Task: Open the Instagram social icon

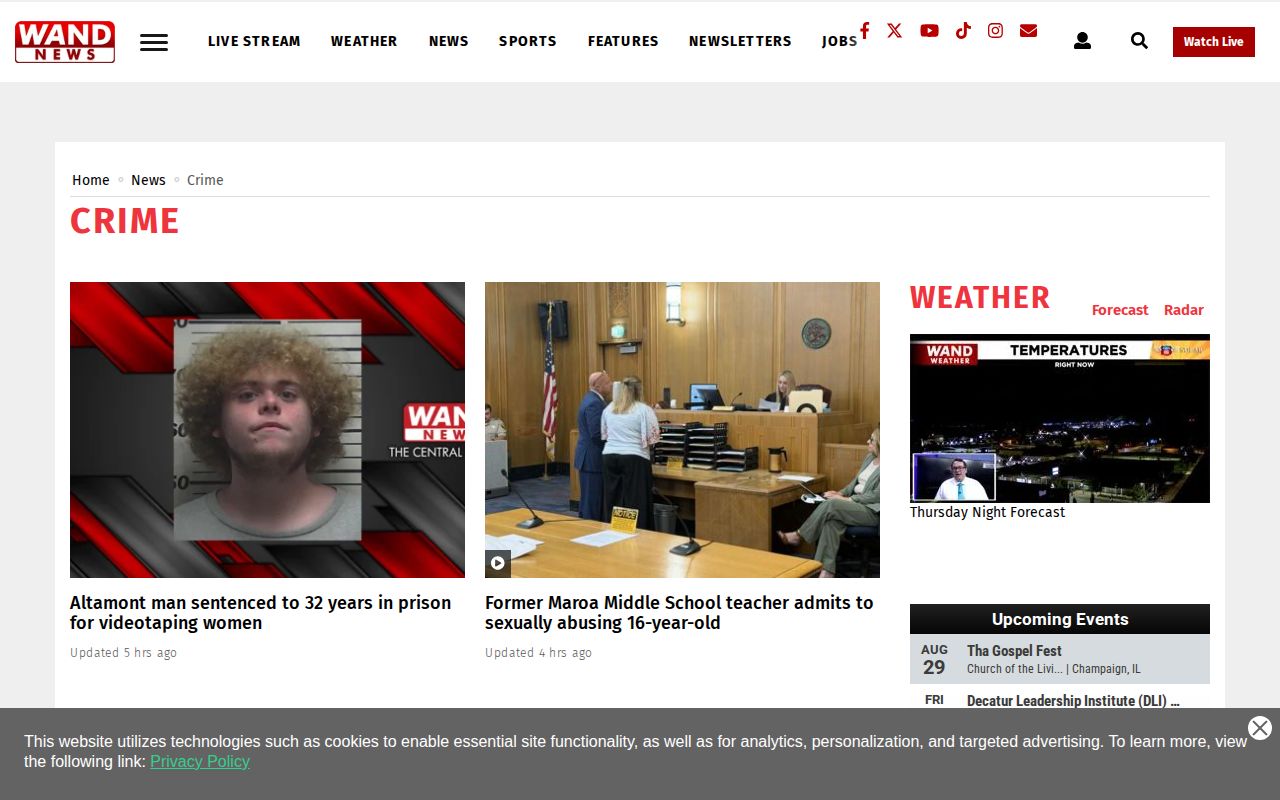Action: [x=995, y=30]
